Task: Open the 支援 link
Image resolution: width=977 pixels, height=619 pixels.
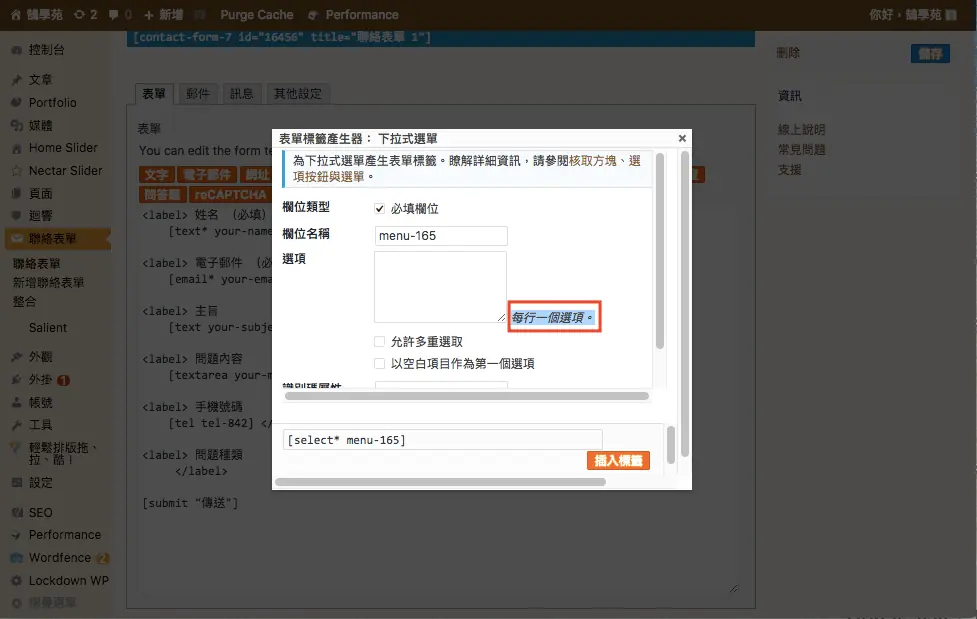Action: [789, 170]
